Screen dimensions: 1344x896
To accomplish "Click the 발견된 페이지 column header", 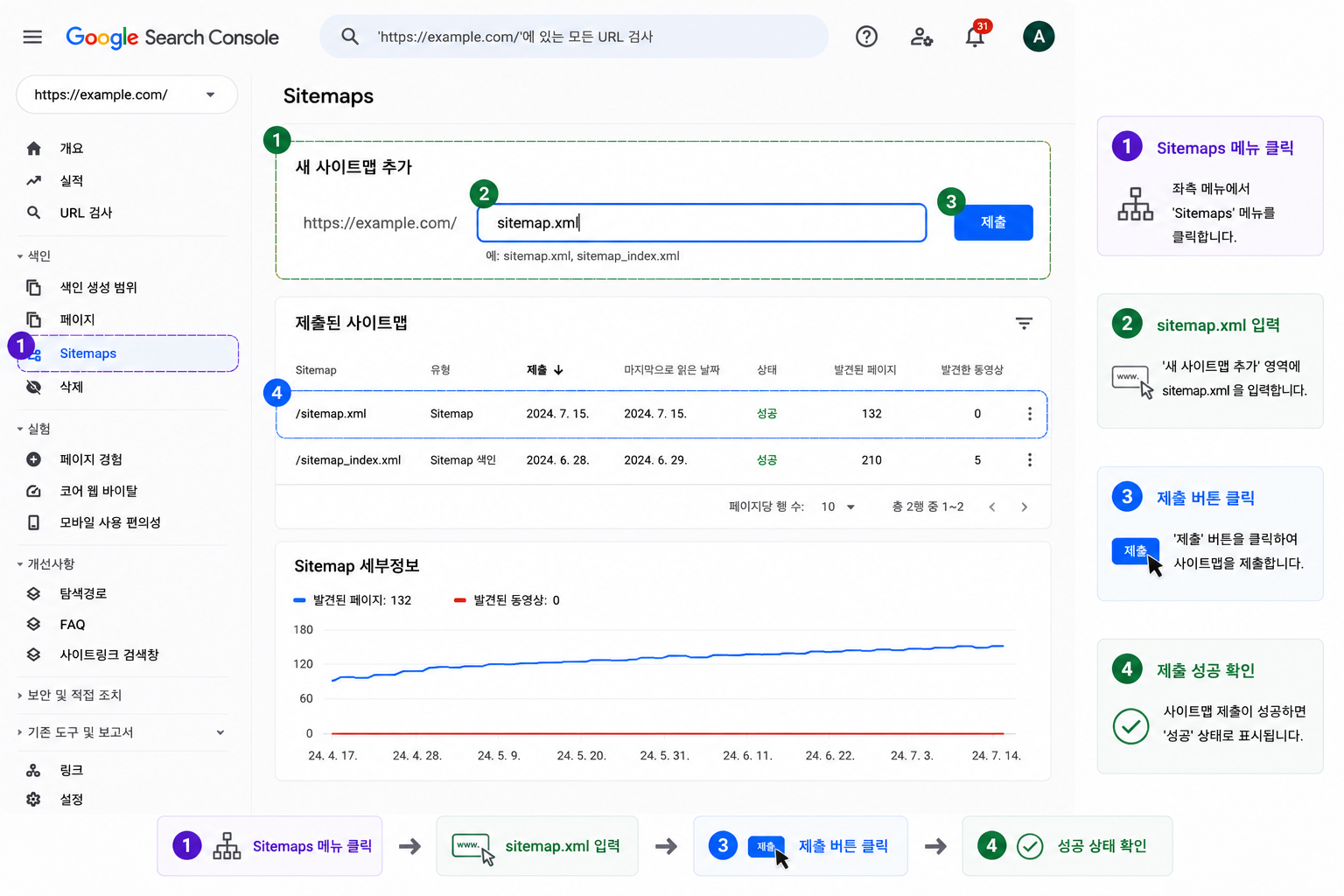I will (865, 370).
